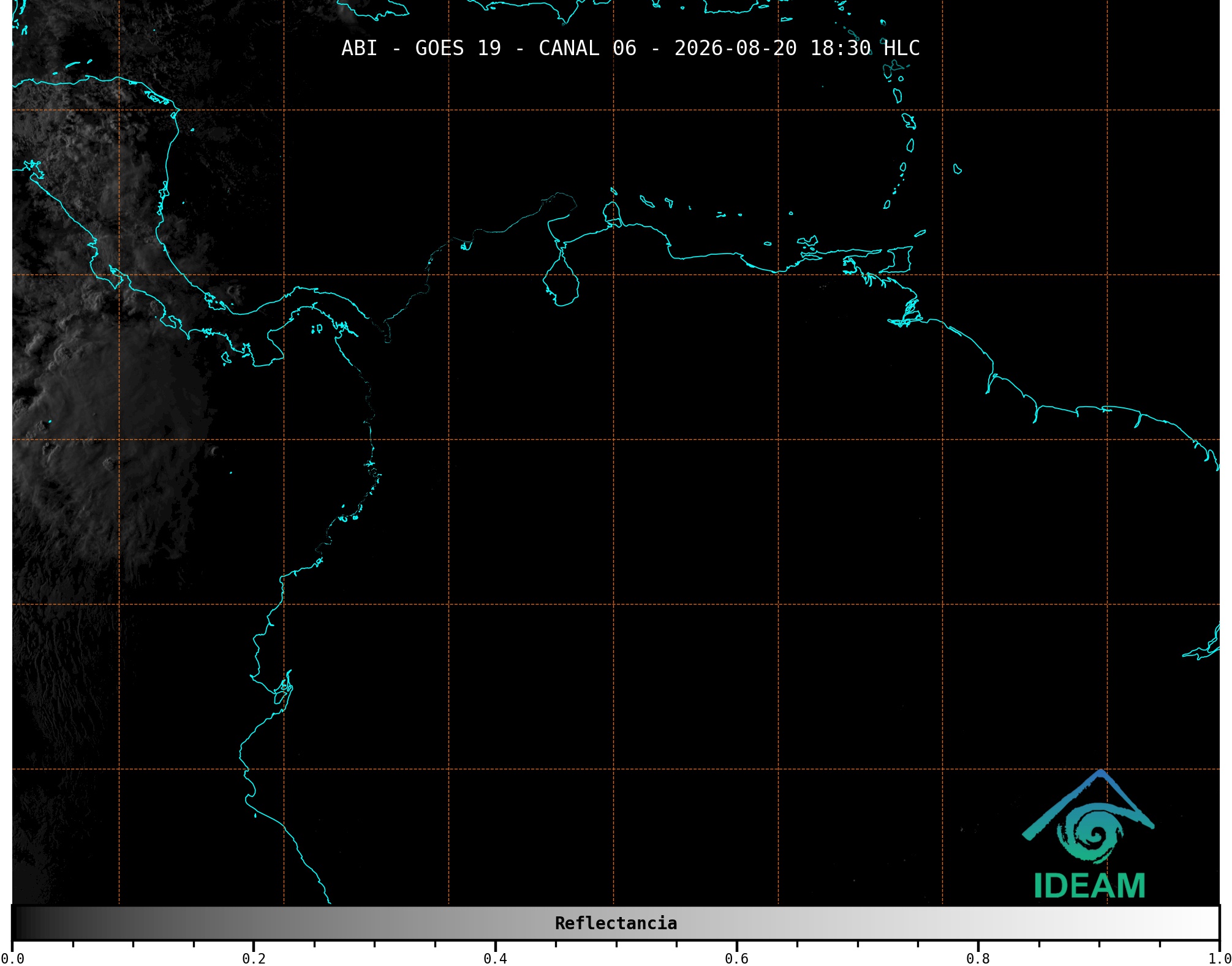Image resolution: width=1232 pixels, height=966 pixels.
Task: Click the colorbar tick label 0.0
Action: click(12, 959)
